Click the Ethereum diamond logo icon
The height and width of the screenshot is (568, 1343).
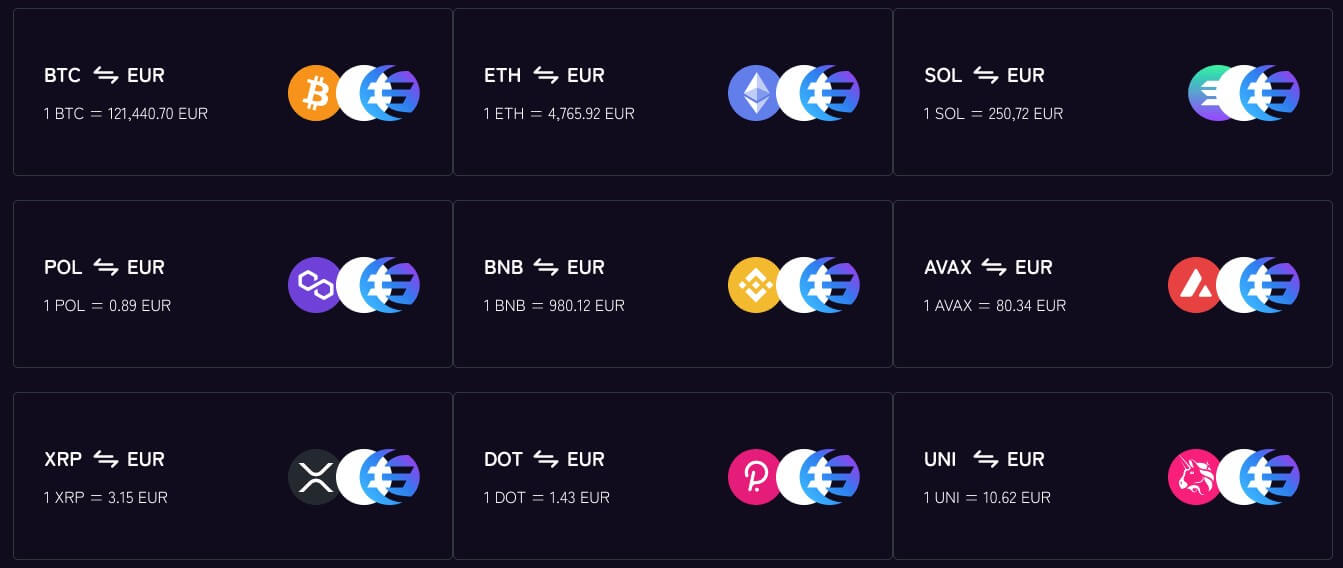coord(752,93)
